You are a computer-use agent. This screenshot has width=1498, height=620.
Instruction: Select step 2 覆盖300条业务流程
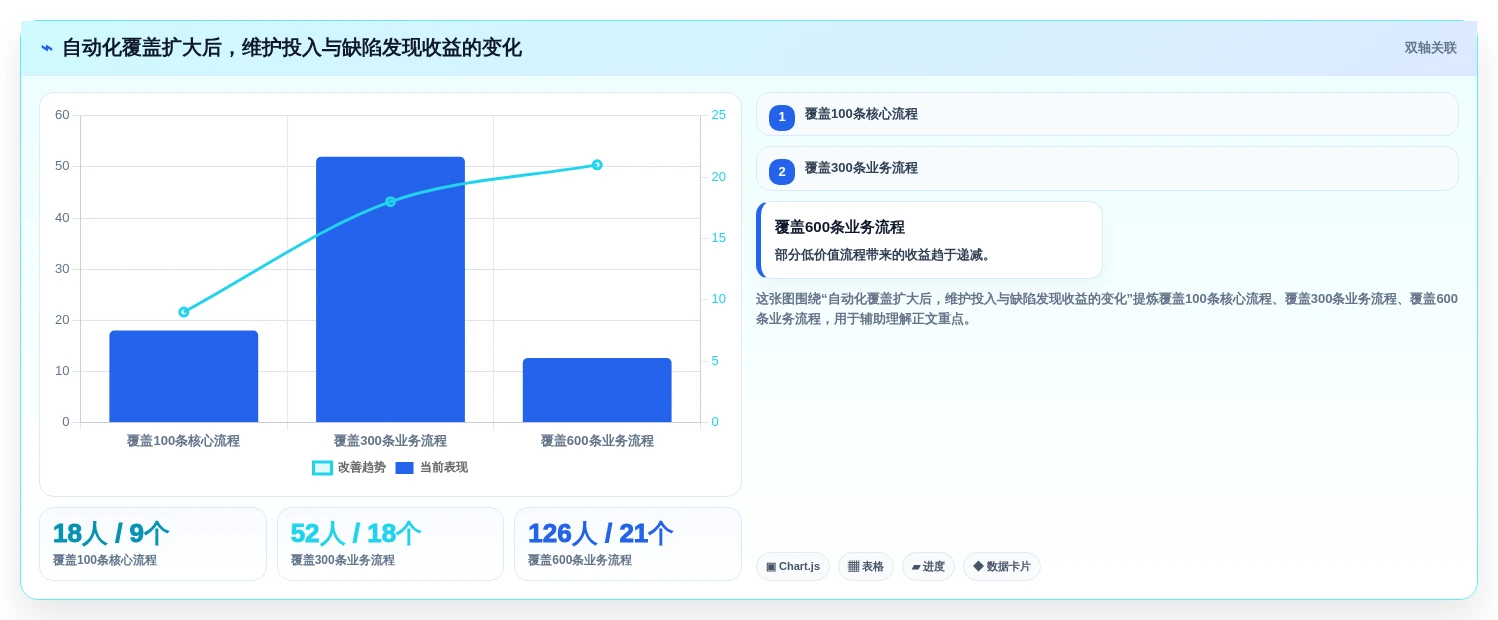1107,168
